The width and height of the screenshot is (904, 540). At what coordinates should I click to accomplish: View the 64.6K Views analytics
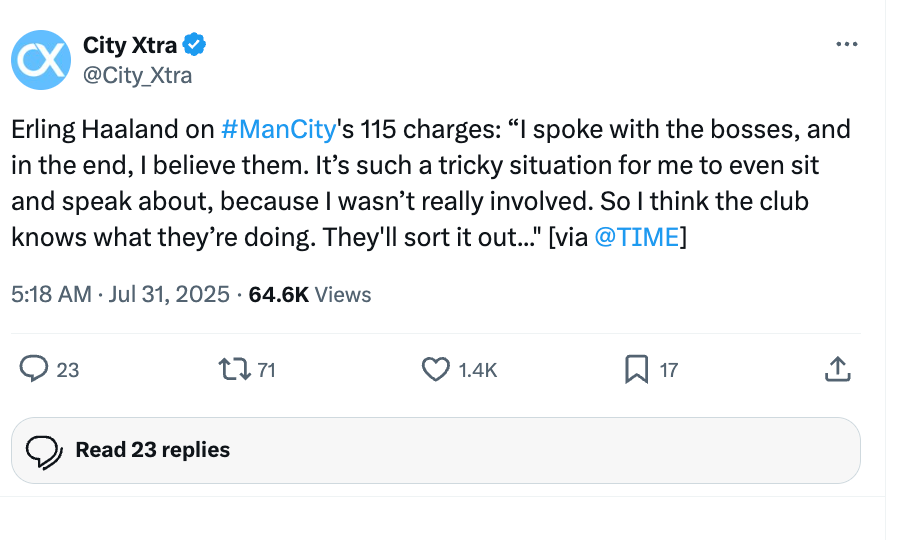[x=310, y=294]
